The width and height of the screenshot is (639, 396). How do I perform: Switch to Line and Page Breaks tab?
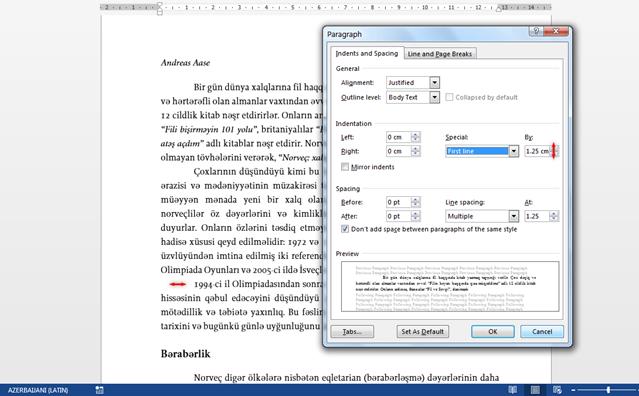[x=440, y=54]
